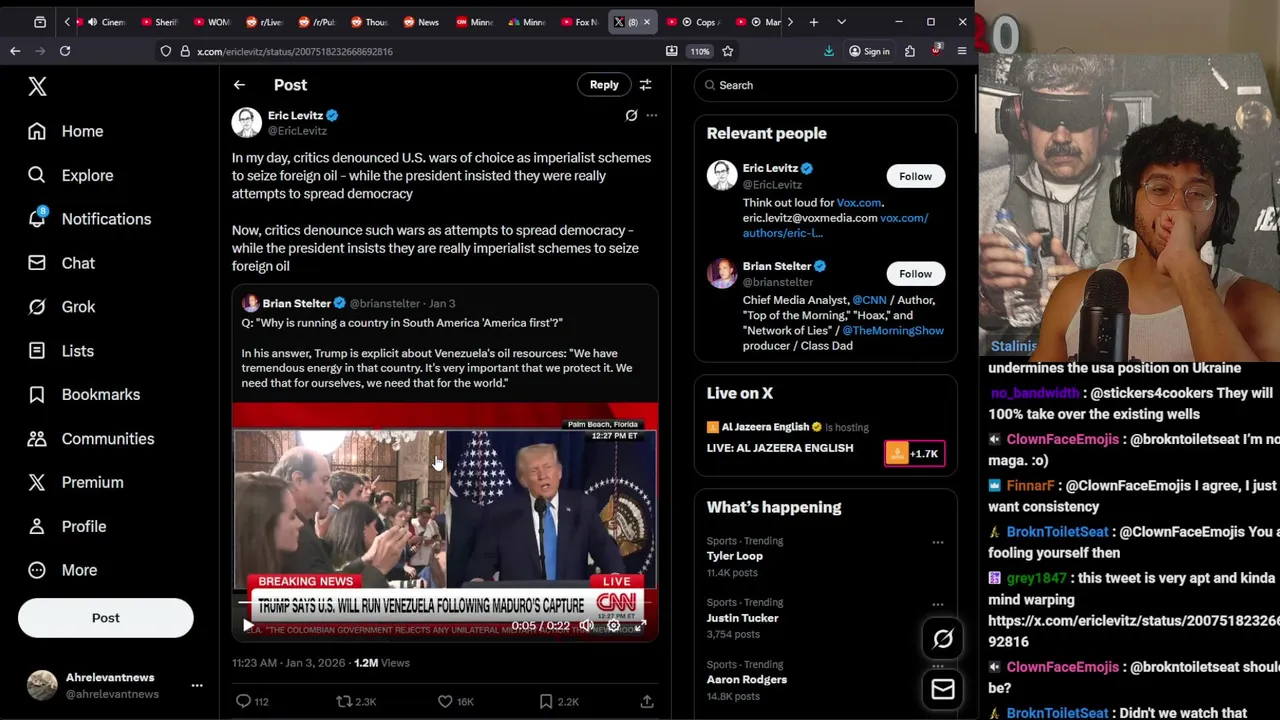Open the Explore page

(x=70, y=175)
